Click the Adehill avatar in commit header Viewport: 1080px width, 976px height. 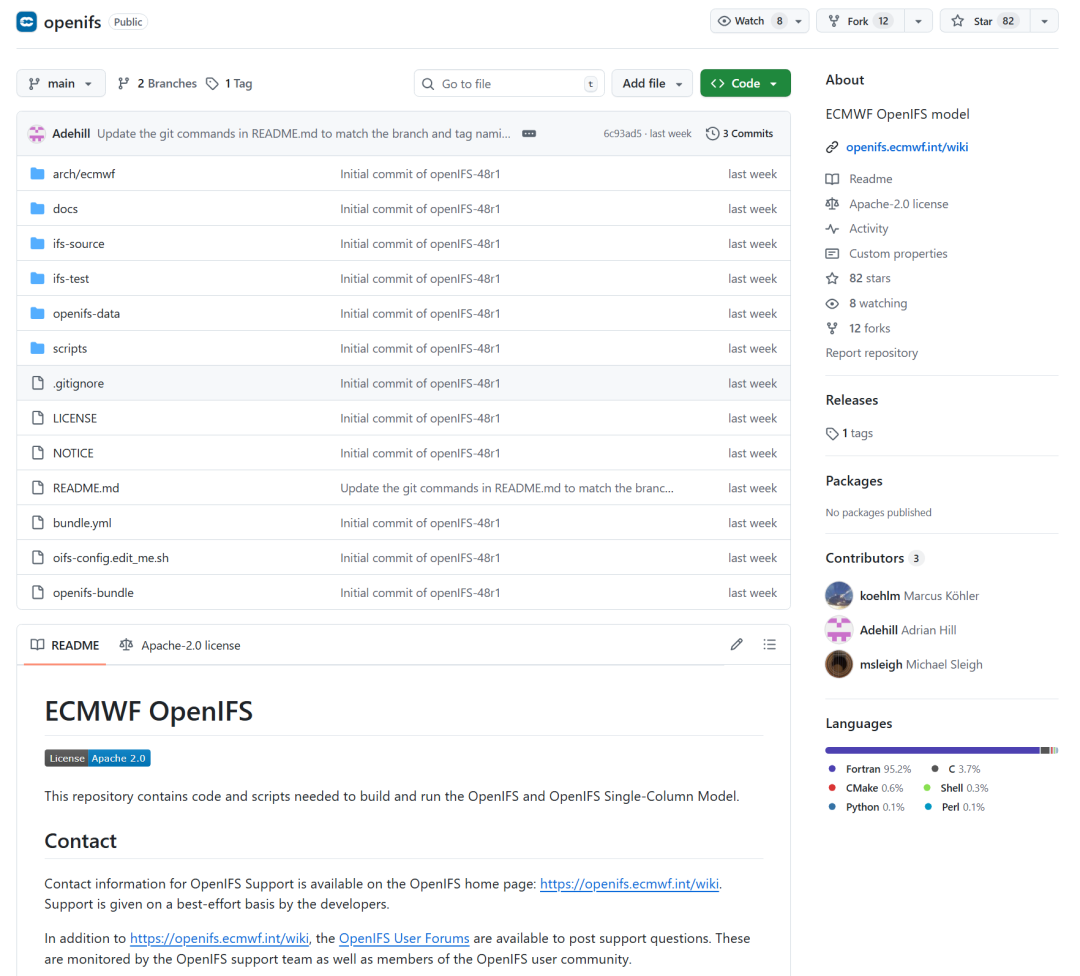(37, 134)
